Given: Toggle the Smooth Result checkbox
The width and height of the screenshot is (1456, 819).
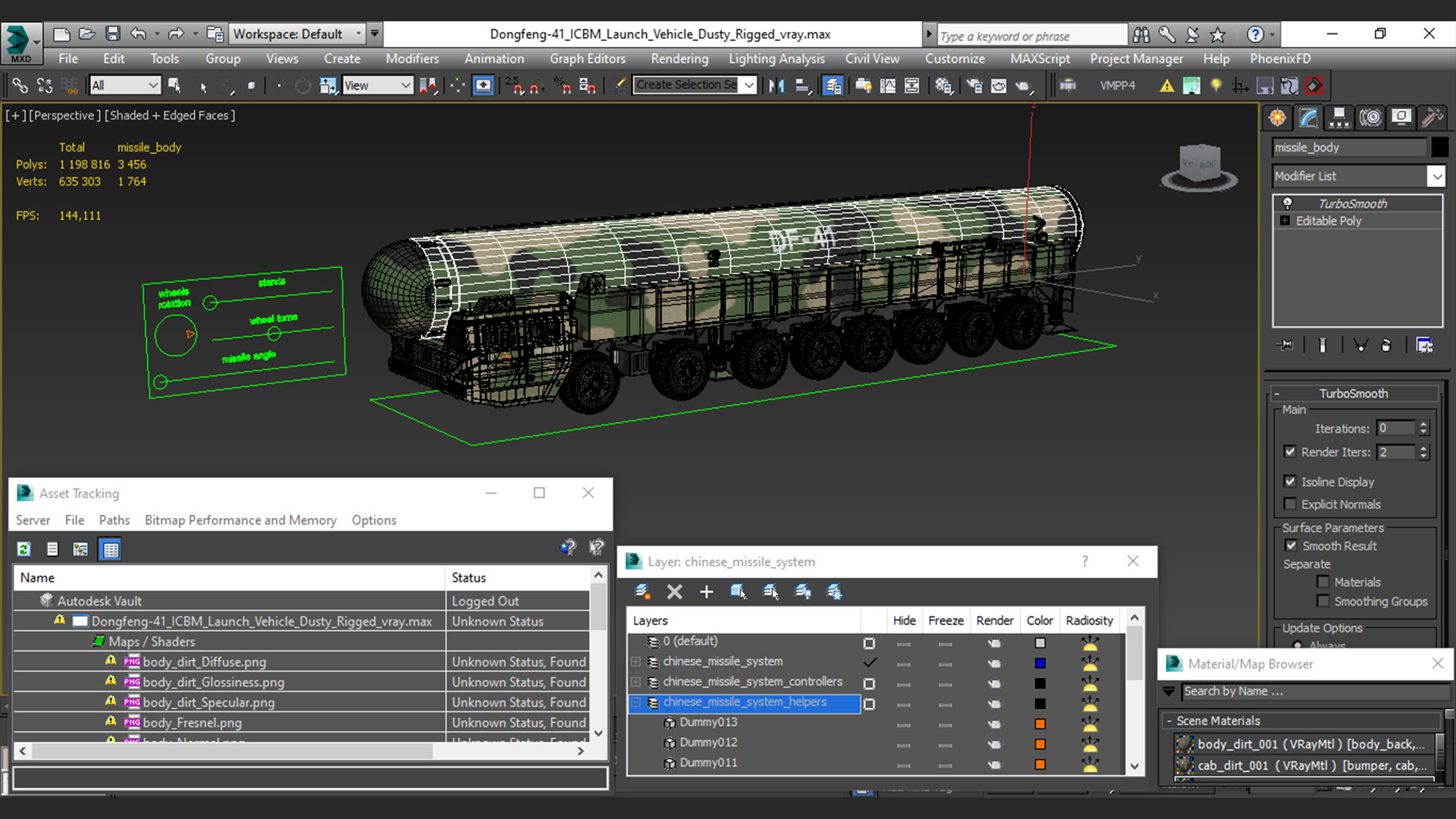Looking at the screenshot, I should pyautogui.click(x=1291, y=545).
